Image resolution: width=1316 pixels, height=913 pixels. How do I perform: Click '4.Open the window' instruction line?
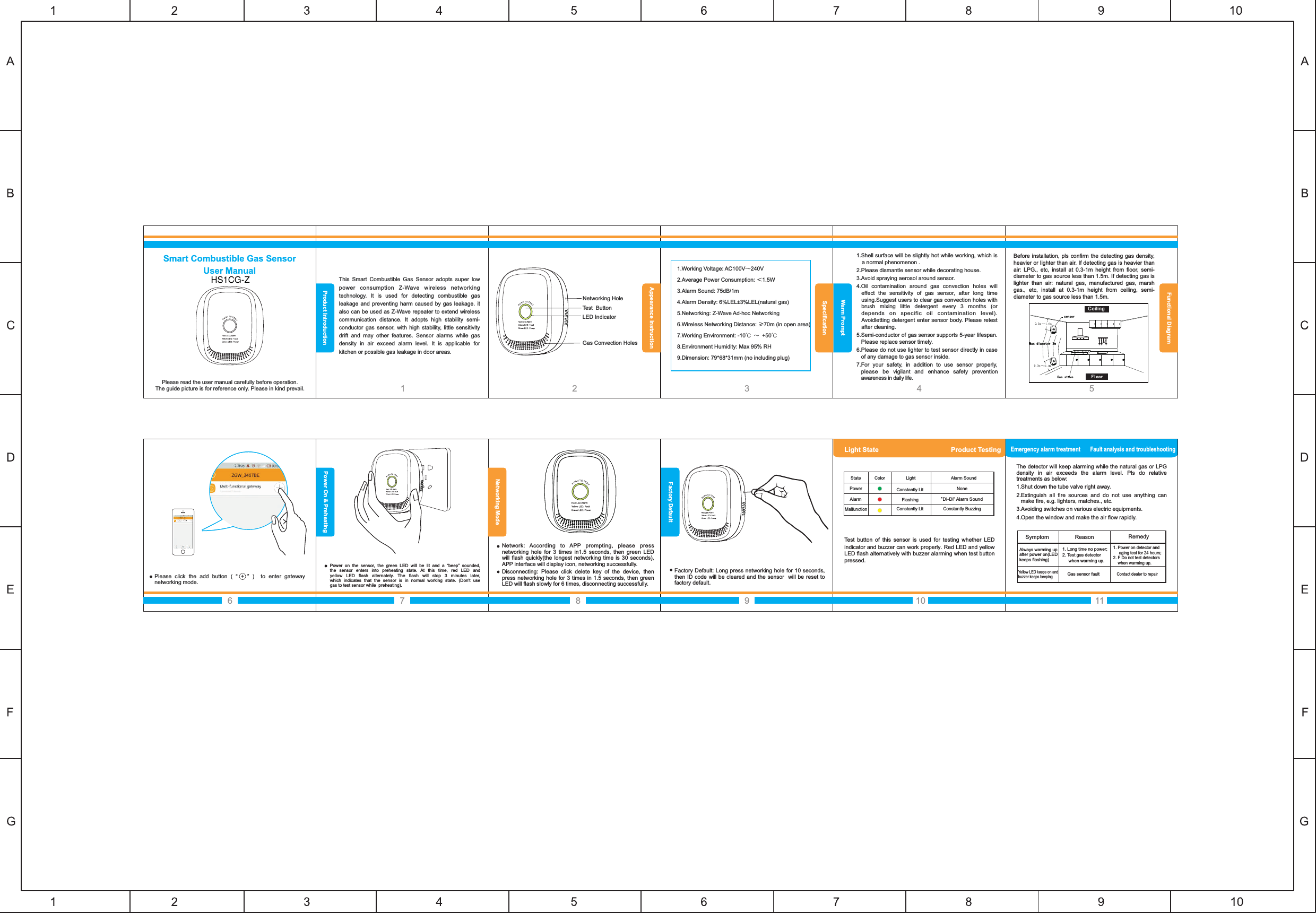tap(1076, 517)
